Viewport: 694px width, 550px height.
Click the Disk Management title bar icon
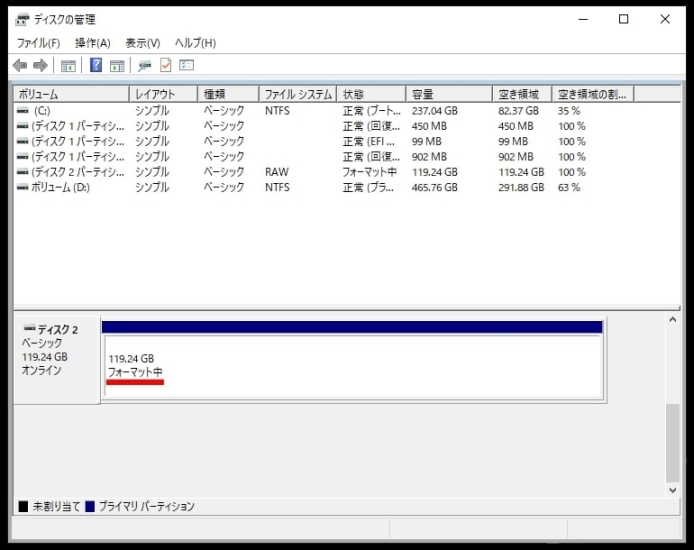pos(22,19)
